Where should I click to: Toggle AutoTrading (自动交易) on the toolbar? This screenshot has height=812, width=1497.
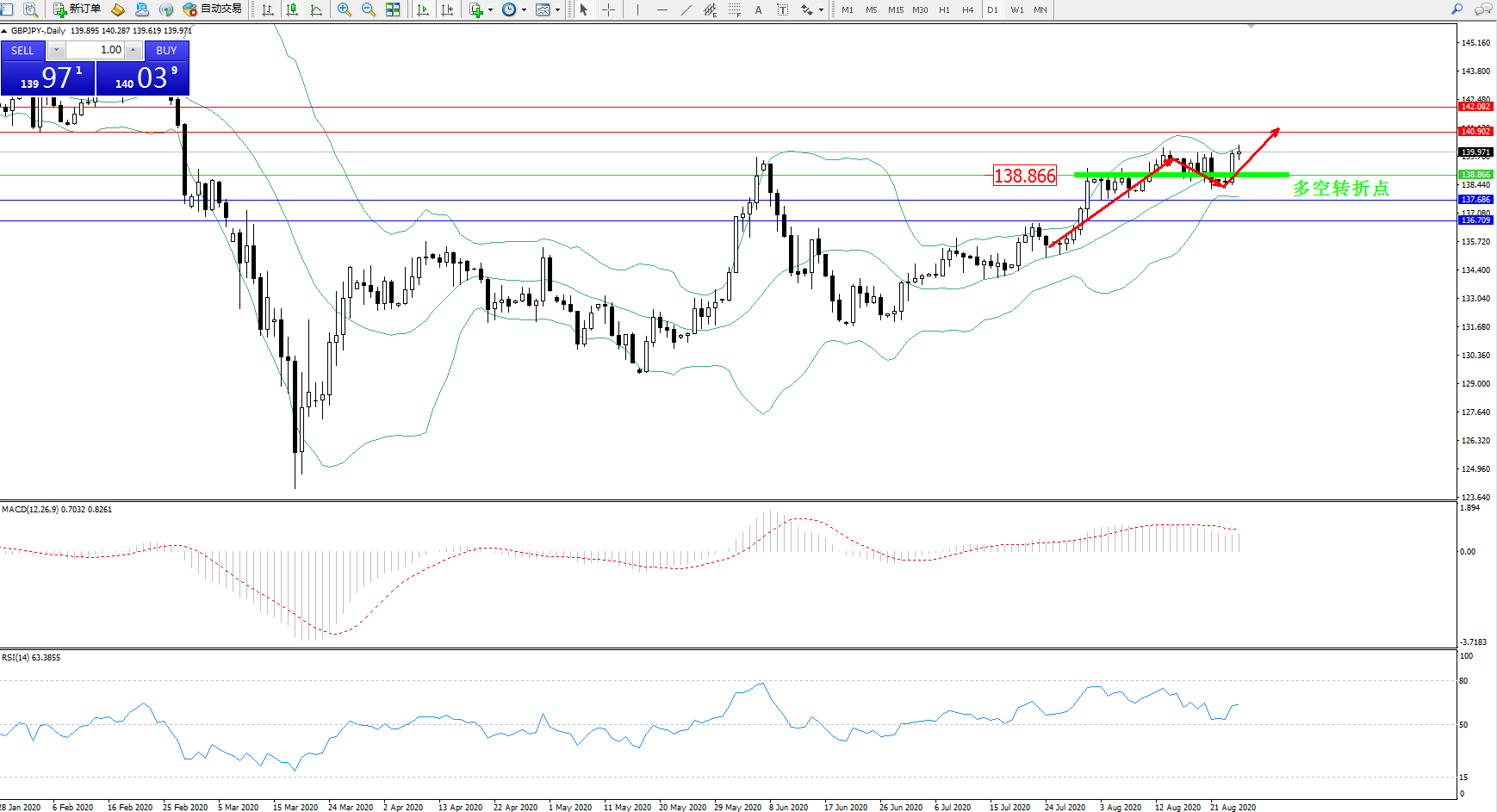click(212, 9)
